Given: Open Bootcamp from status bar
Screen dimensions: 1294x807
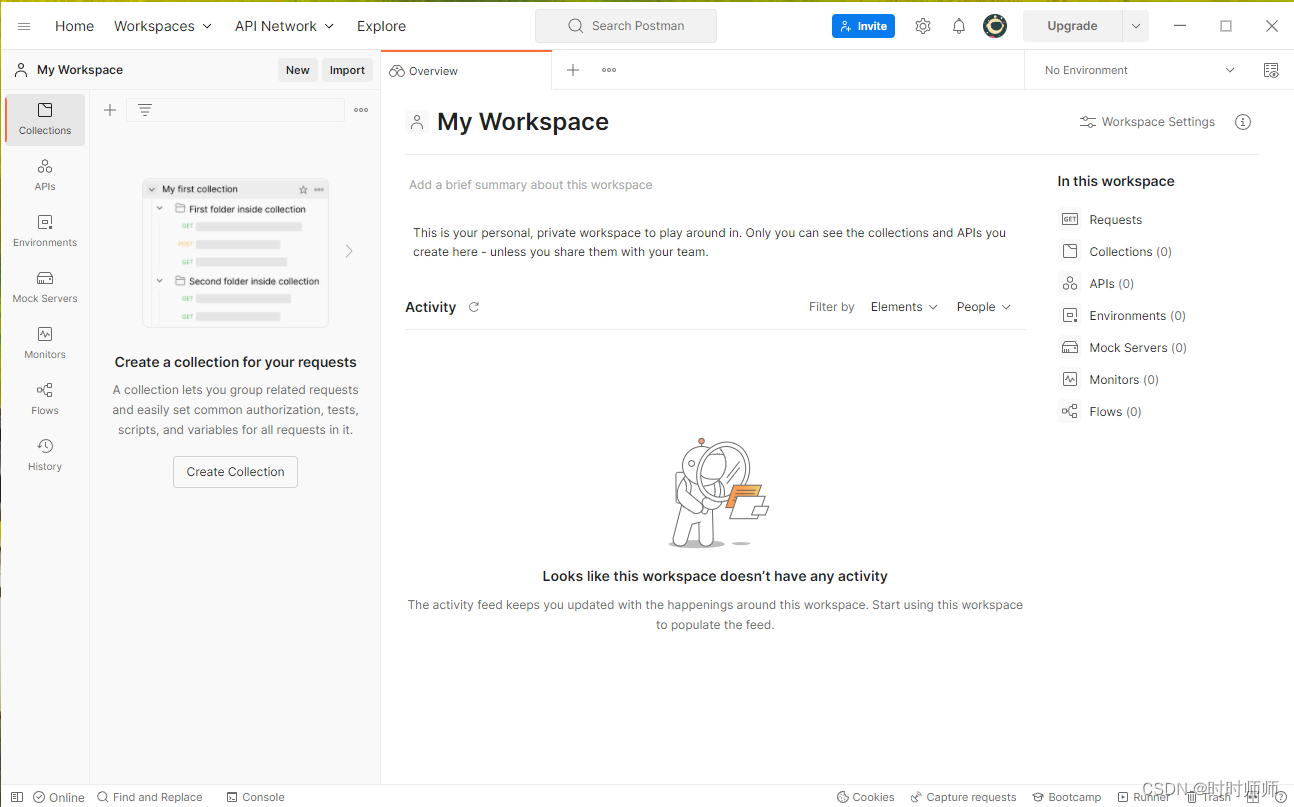Looking at the screenshot, I should coord(1067,797).
